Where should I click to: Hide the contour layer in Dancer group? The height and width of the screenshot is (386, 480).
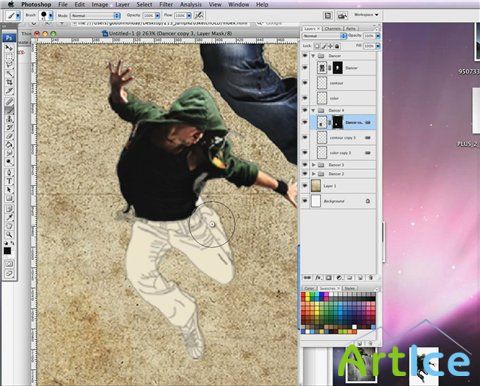305,83
